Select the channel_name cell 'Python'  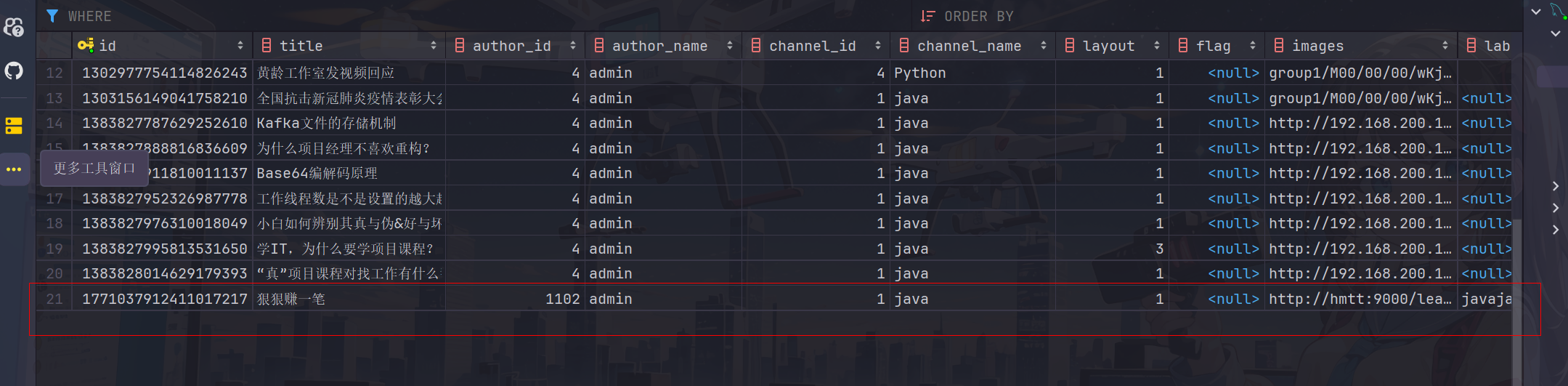pyautogui.click(x=972, y=73)
